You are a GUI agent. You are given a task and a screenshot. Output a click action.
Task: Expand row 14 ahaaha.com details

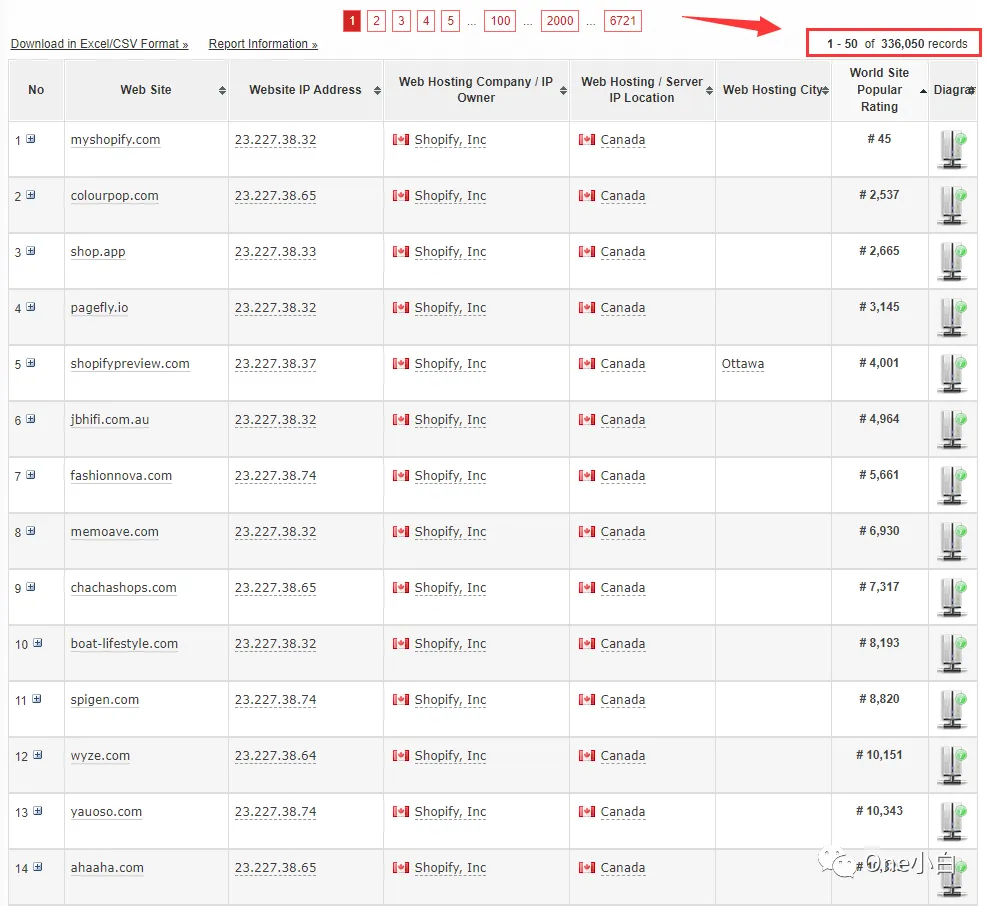pyautogui.click(x=38, y=867)
